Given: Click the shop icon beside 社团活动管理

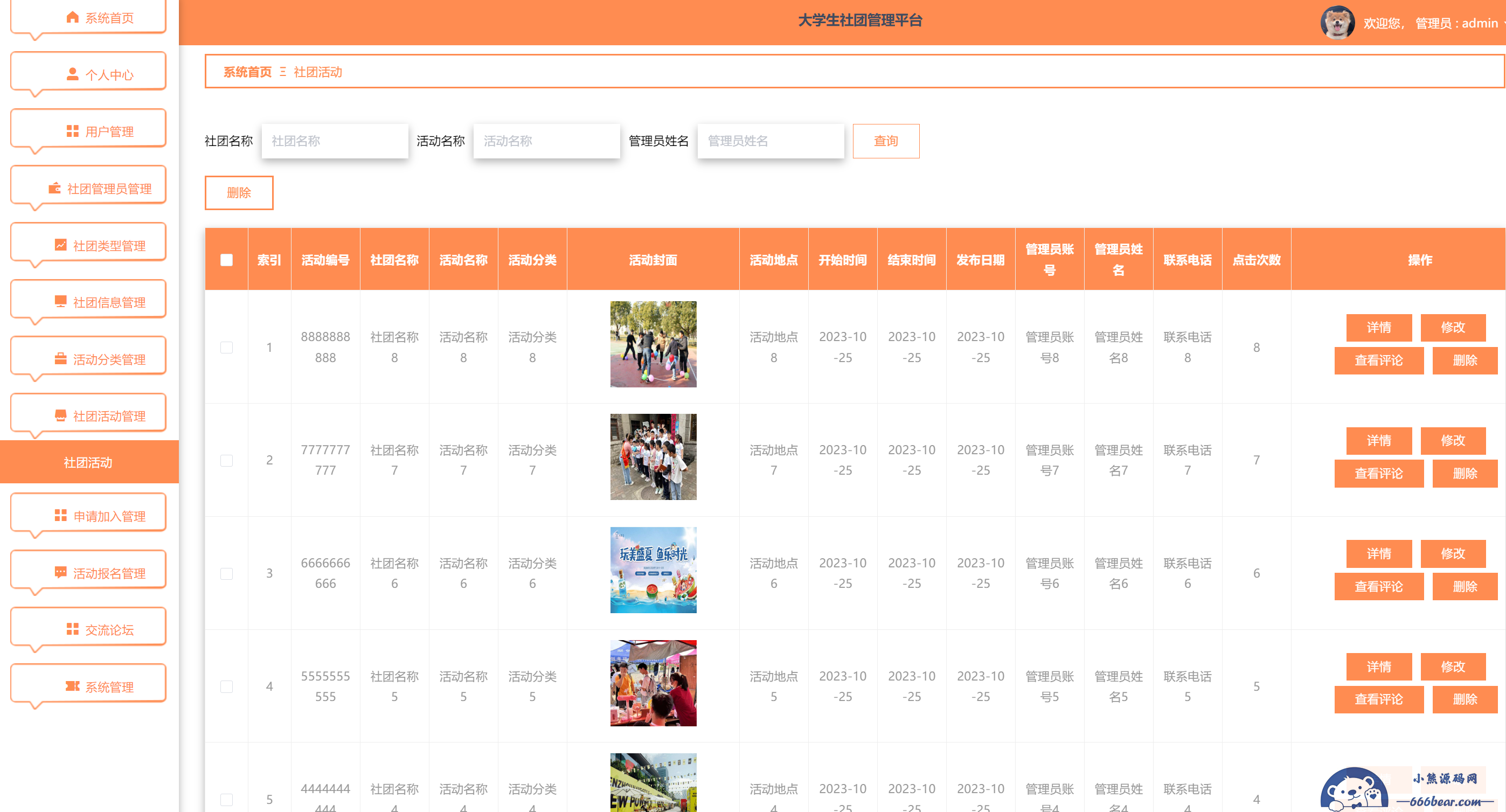Looking at the screenshot, I should [x=60, y=415].
